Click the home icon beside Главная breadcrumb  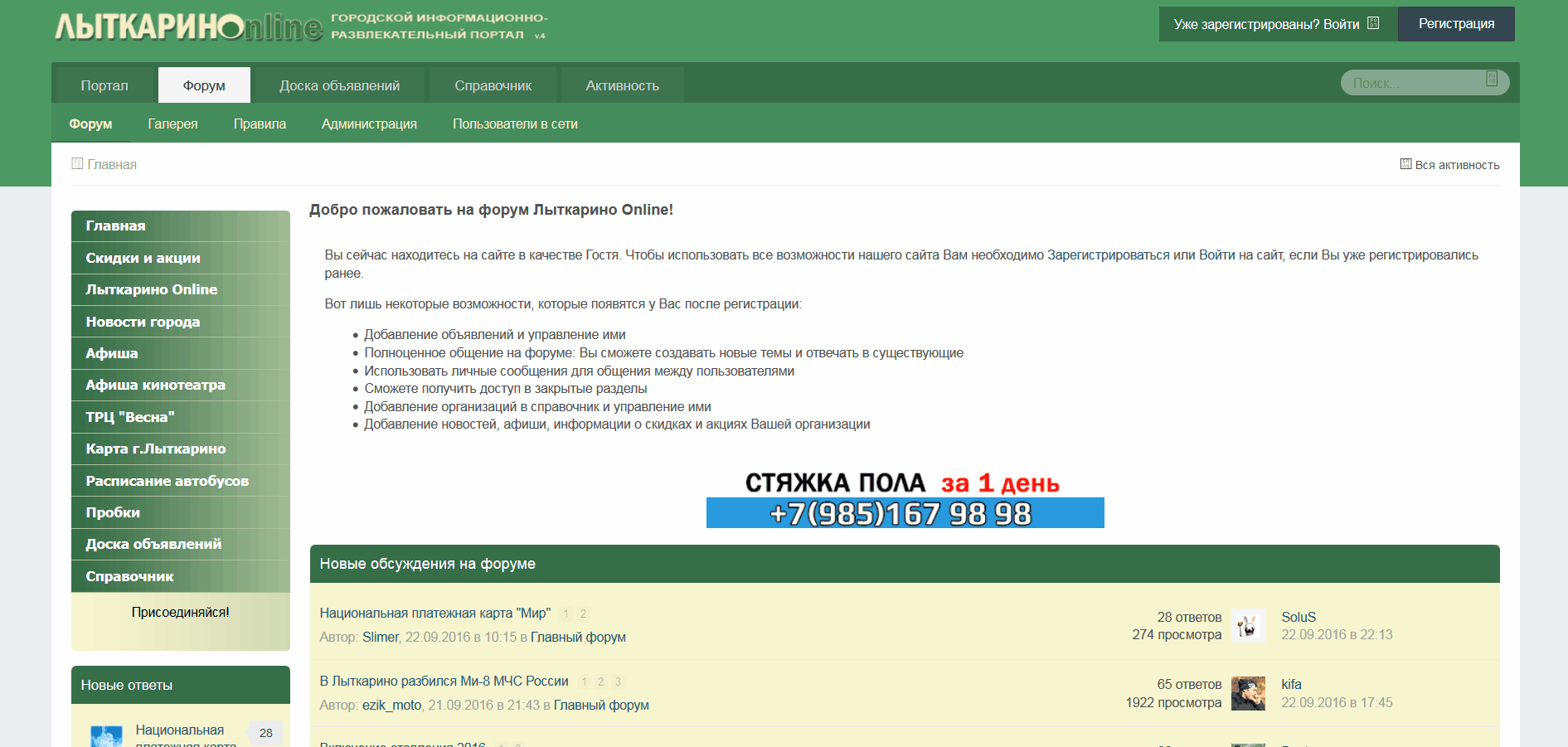click(77, 164)
